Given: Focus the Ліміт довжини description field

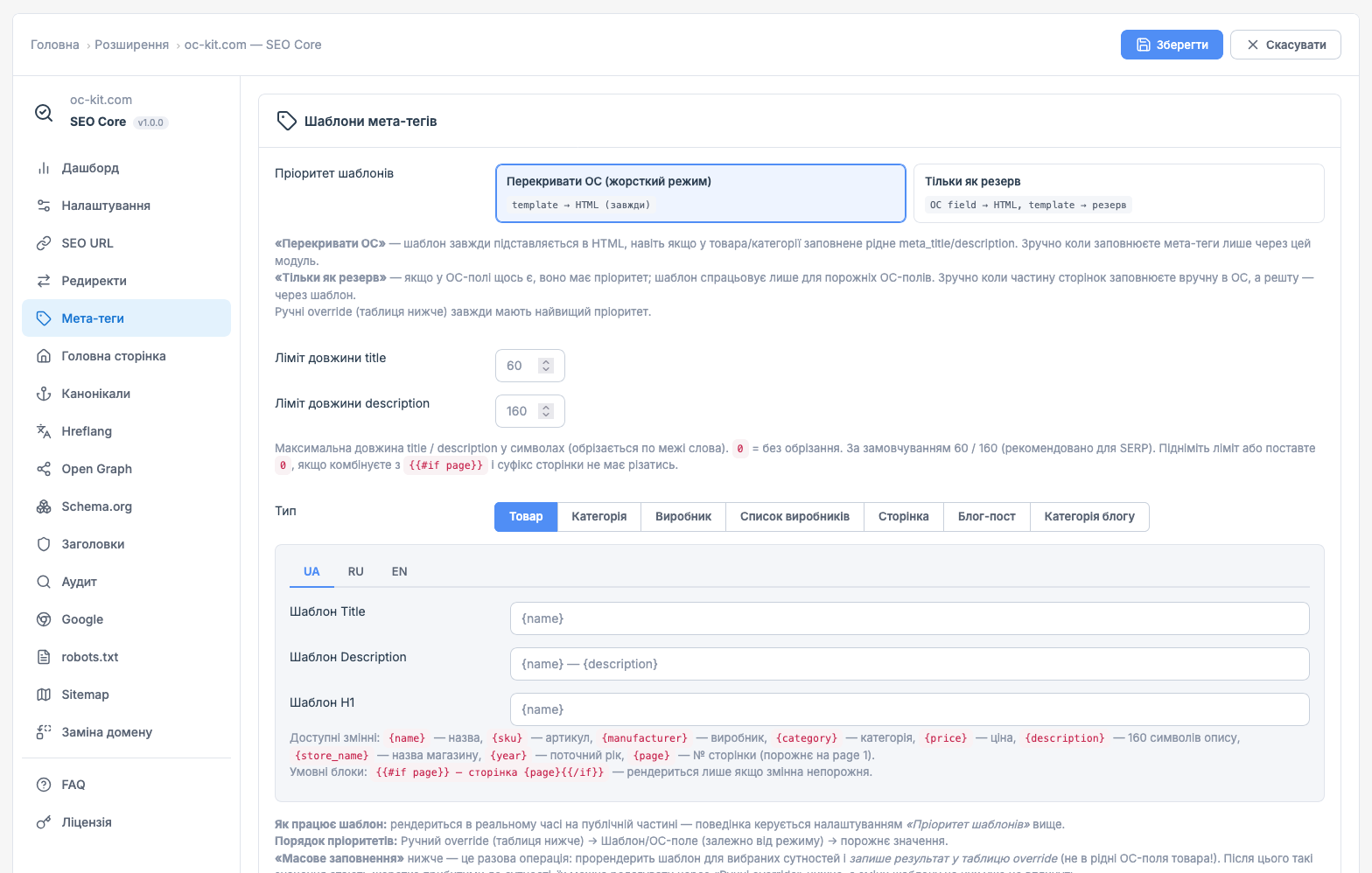Looking at the screenshot, I should pos(529,411).
